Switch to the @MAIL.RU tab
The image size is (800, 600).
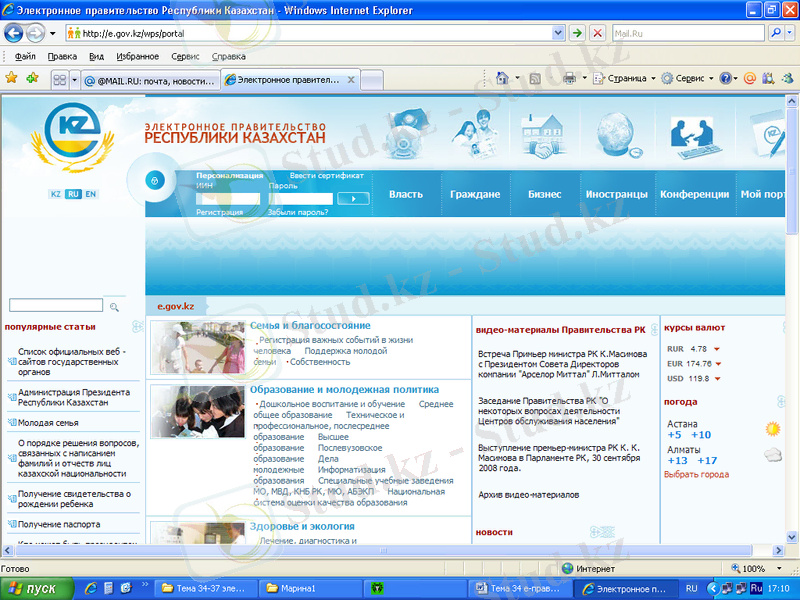click(151, 81)
